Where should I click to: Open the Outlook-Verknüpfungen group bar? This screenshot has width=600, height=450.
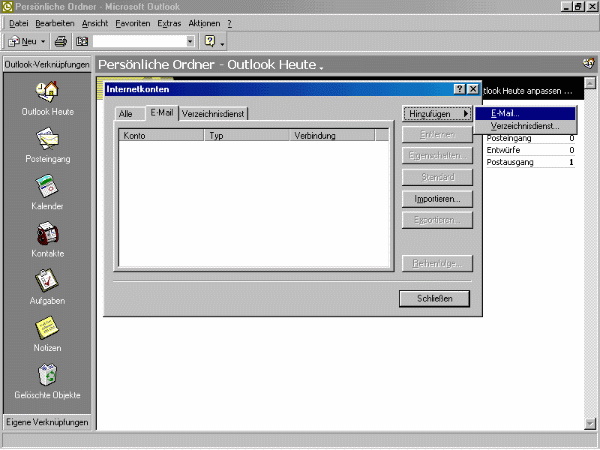pyautogui.click(x=47, y=64)
